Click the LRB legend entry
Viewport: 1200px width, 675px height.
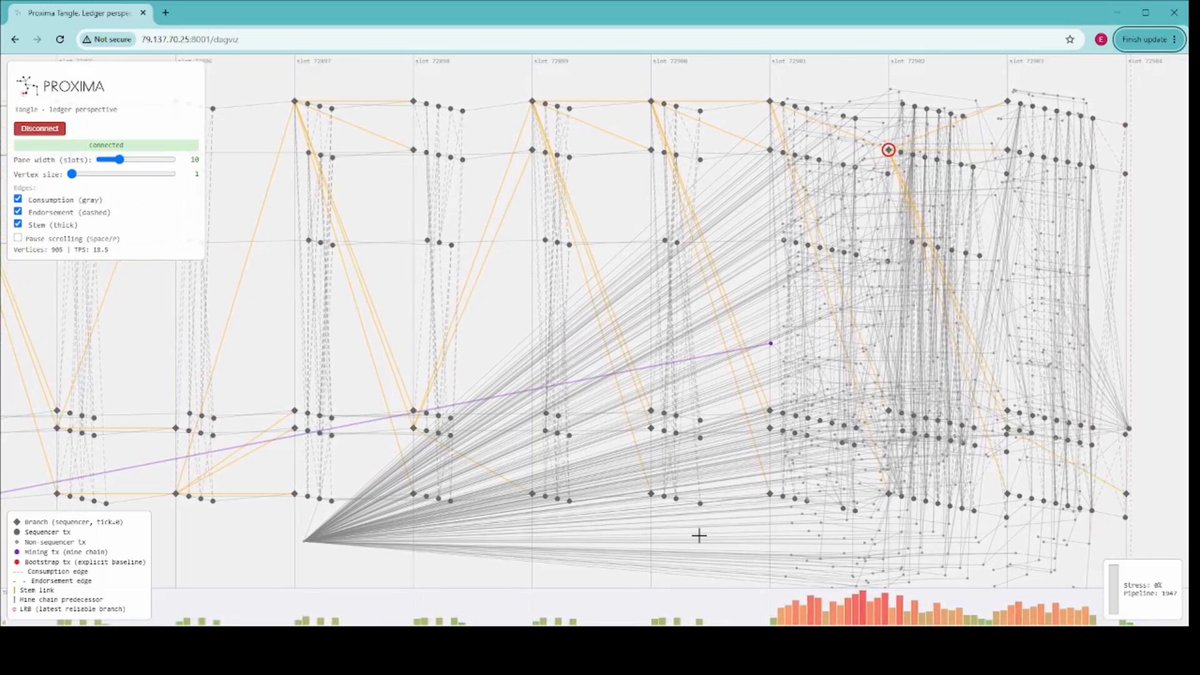pos(69,609)
